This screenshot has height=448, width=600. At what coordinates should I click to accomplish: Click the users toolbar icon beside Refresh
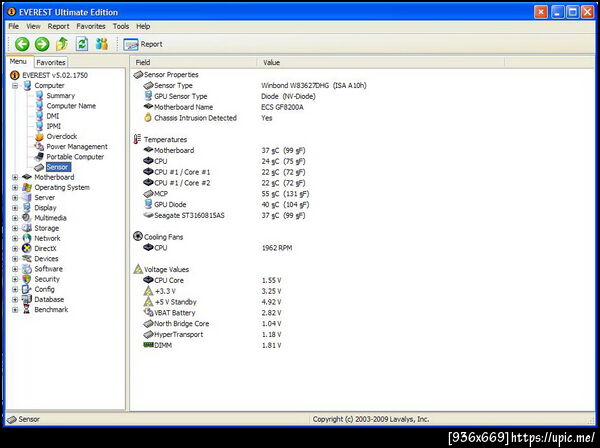(102, 44)
